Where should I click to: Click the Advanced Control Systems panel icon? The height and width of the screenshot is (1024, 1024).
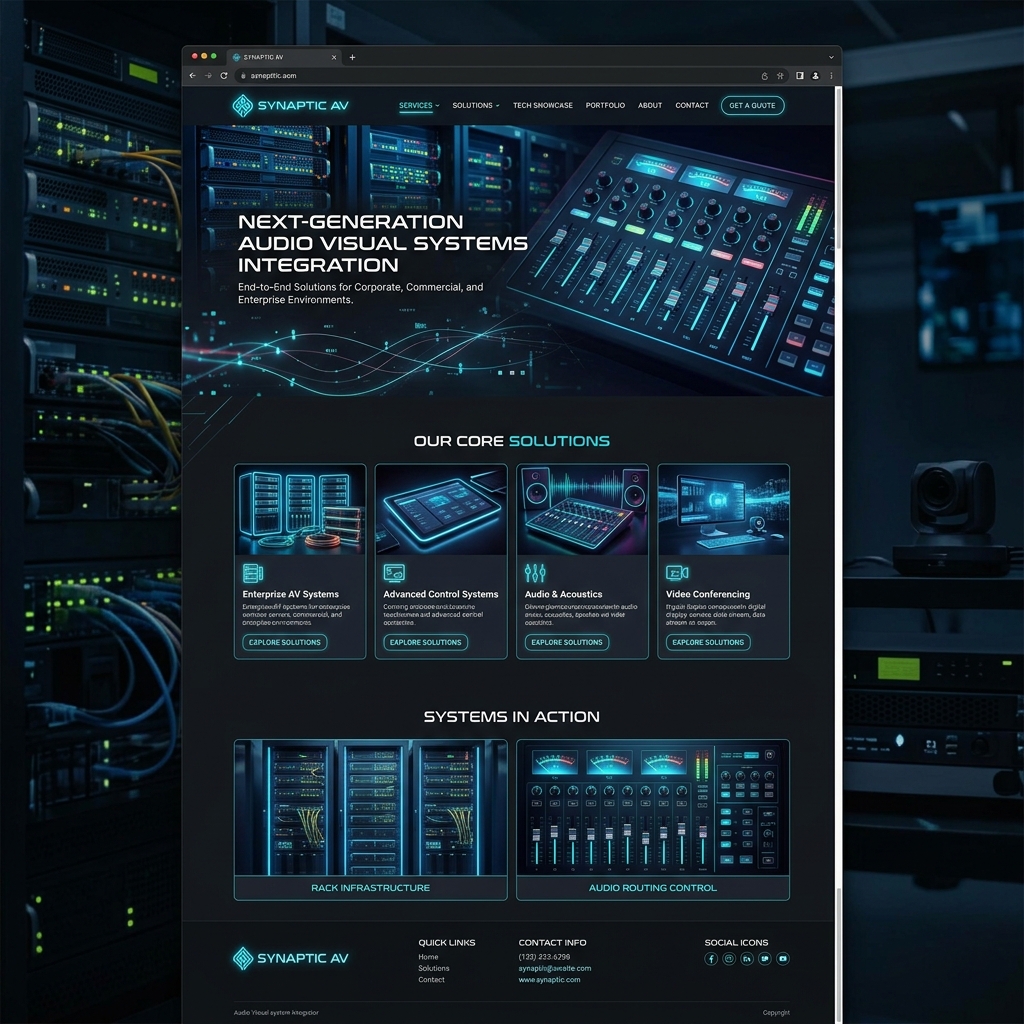(394, 573)
